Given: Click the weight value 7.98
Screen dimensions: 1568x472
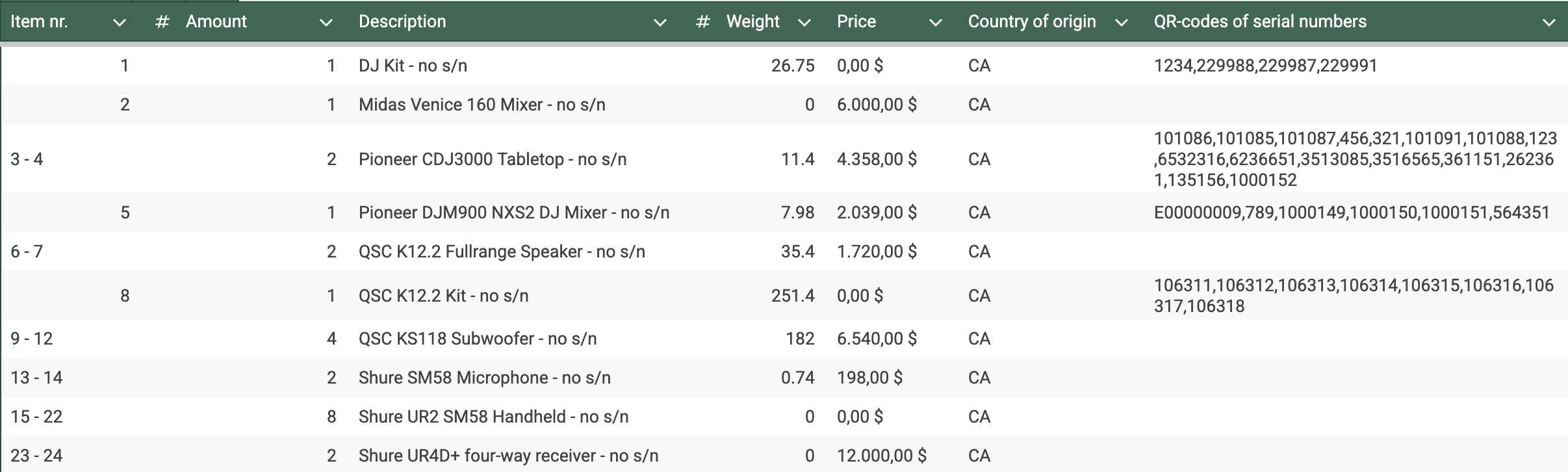Looking at the screenshot, I should (x=798, y=213).
